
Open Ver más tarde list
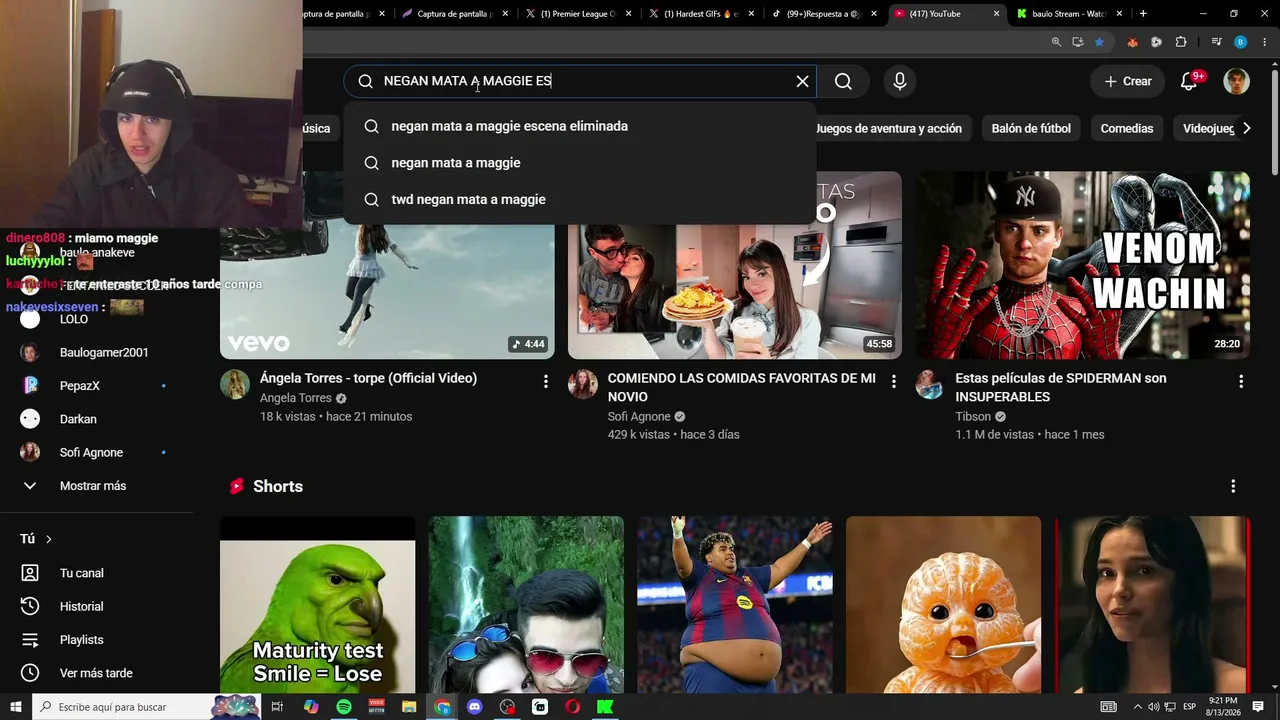[x=96, y=673]
